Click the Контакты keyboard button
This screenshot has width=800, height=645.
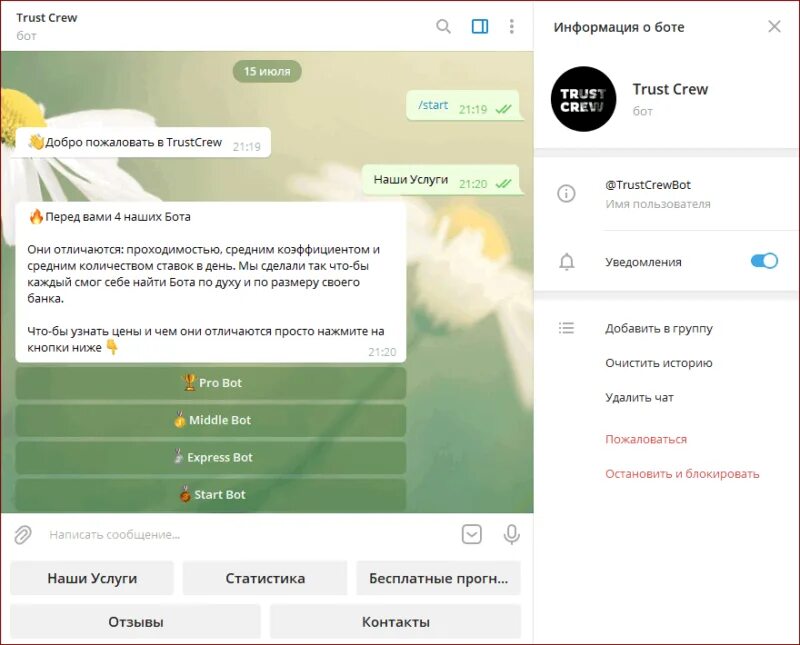coord(395,622)
